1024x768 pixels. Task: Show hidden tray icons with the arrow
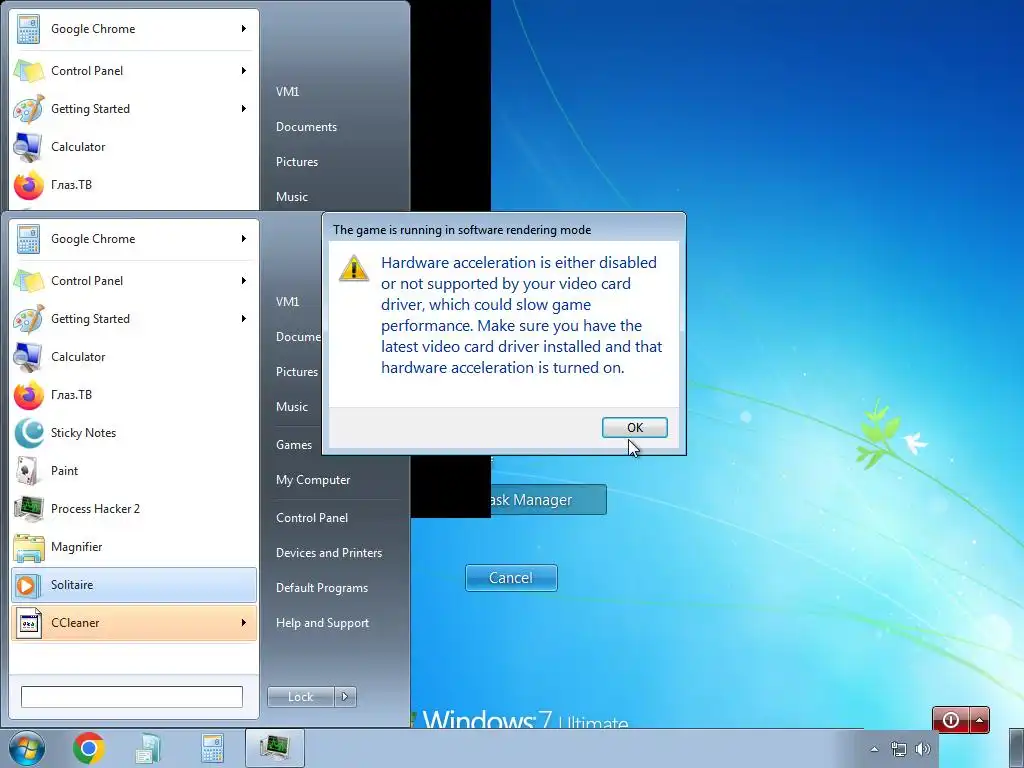click(874, 750)
